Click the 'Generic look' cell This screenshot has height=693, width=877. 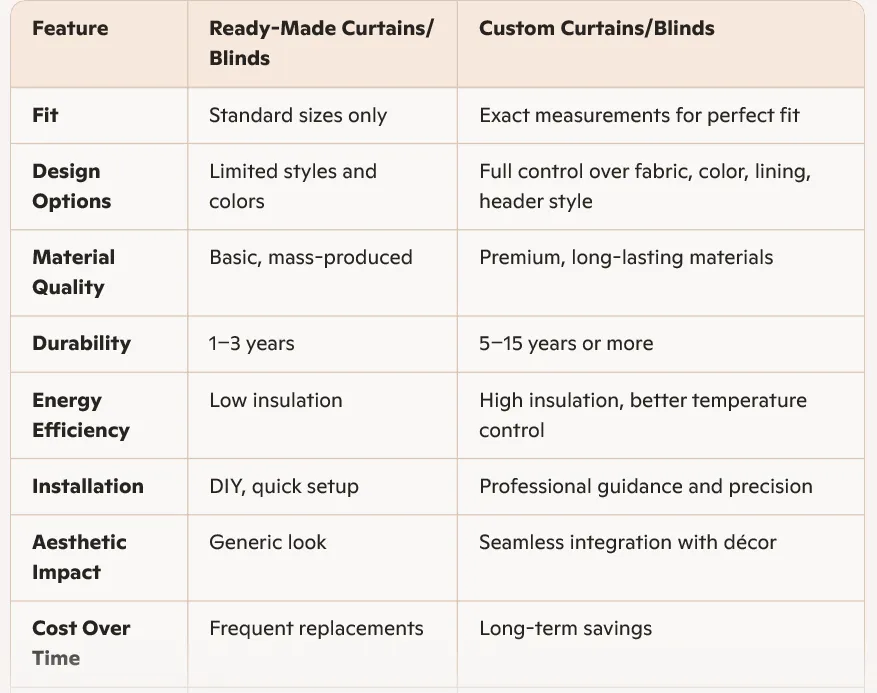click(x=267, y=542)
